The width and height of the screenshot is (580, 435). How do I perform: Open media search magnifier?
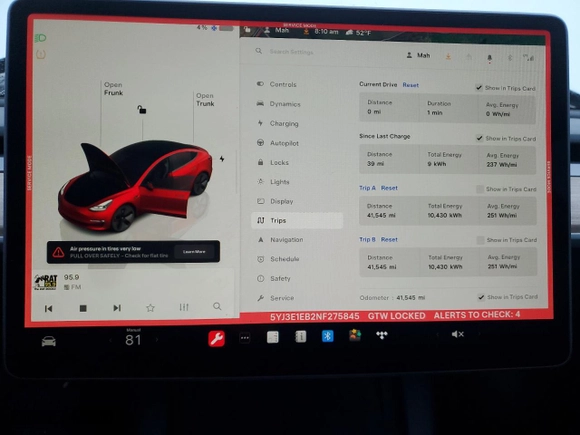click(x=217, y=306)
